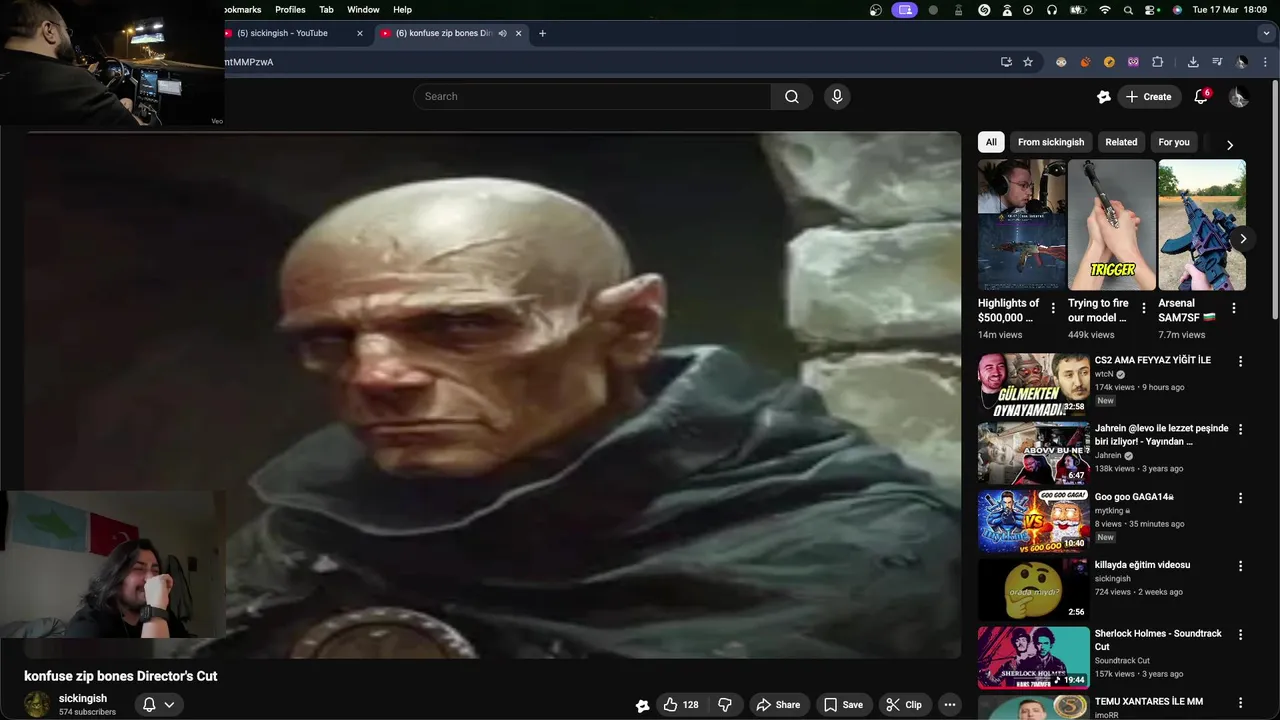Select the All filter chip
The image size is (1280, 720).
[991, 142]
